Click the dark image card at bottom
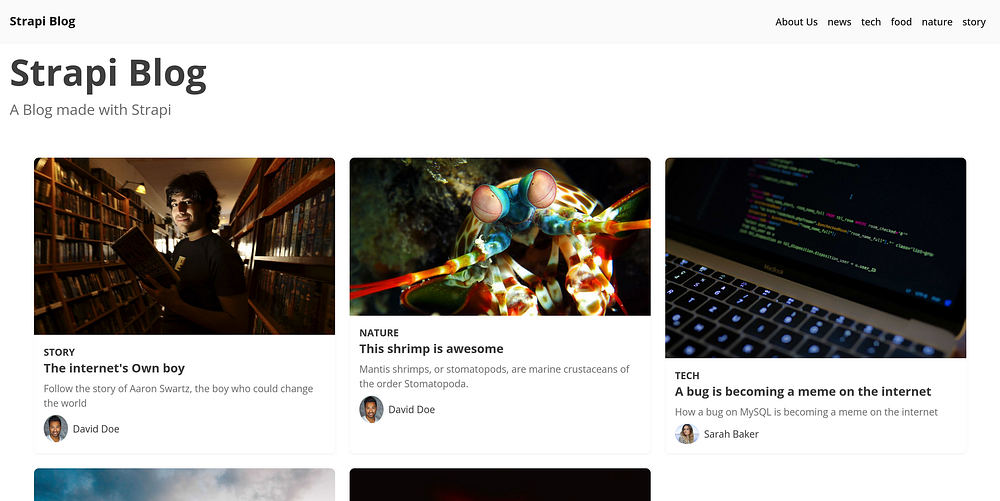 500,484
